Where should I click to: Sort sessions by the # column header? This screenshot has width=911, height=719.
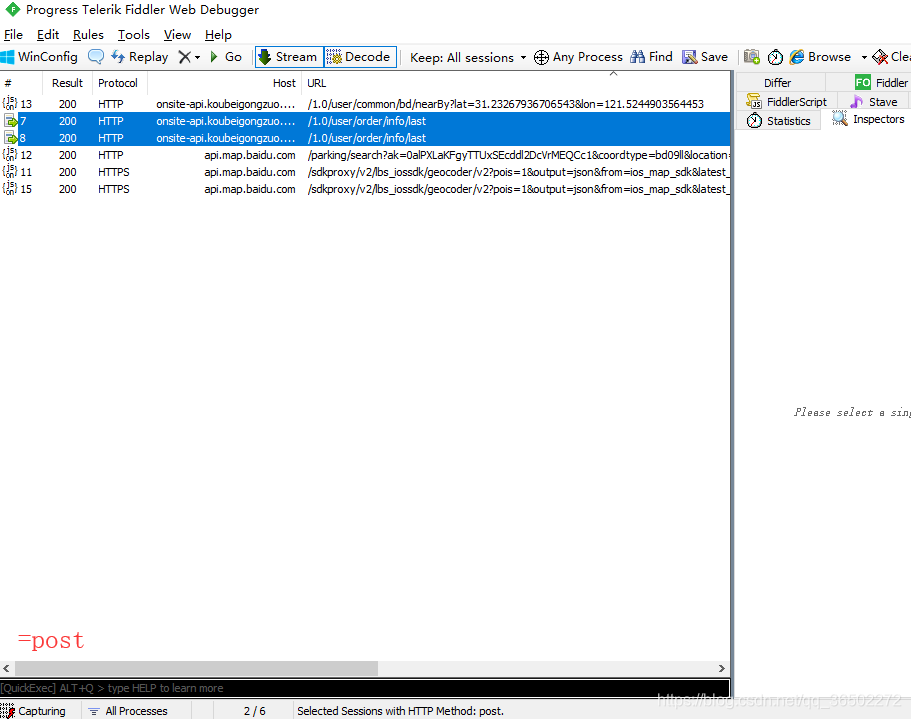(21, 83)
